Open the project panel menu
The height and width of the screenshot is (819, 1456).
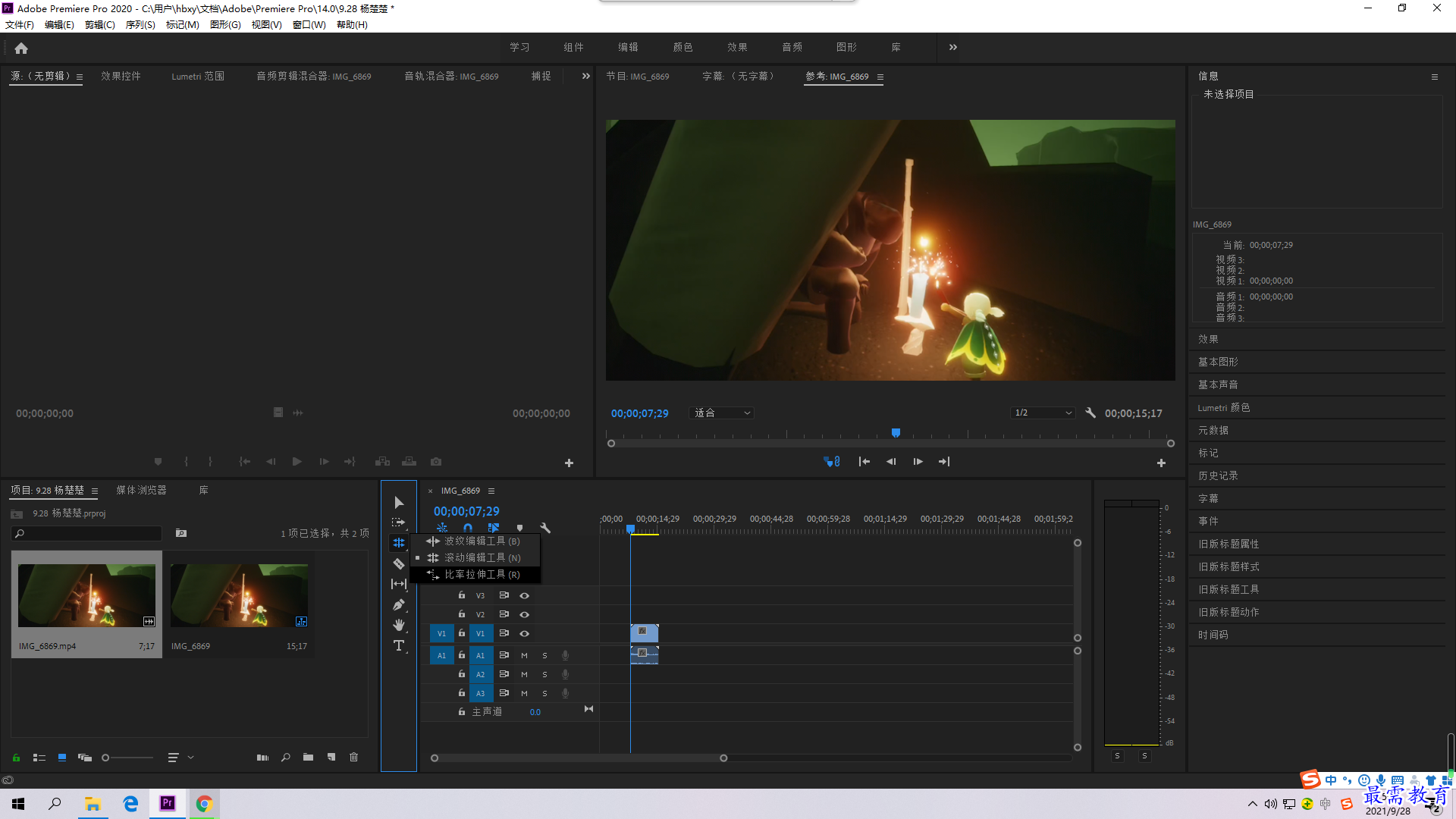pos(95,491)
